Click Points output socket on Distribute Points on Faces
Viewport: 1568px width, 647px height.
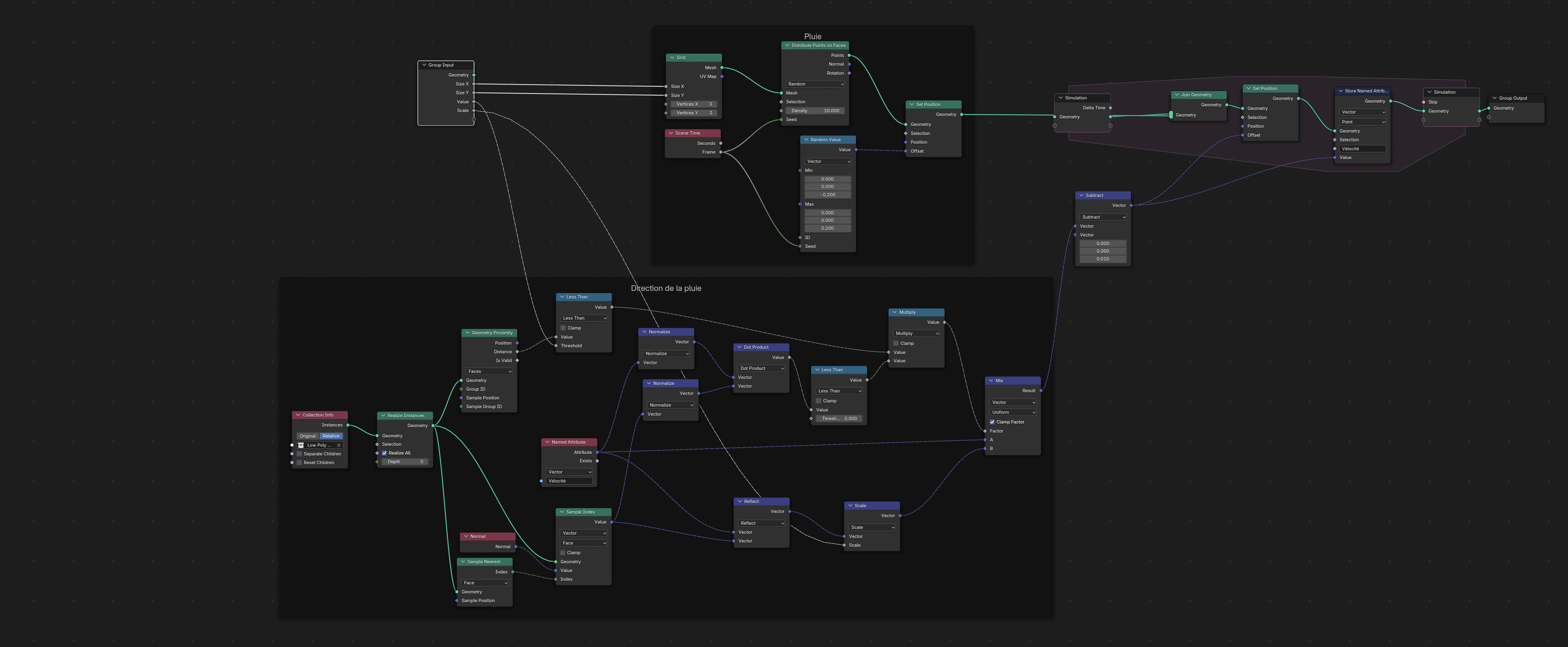pyautogui.click(x=849, y=55)
